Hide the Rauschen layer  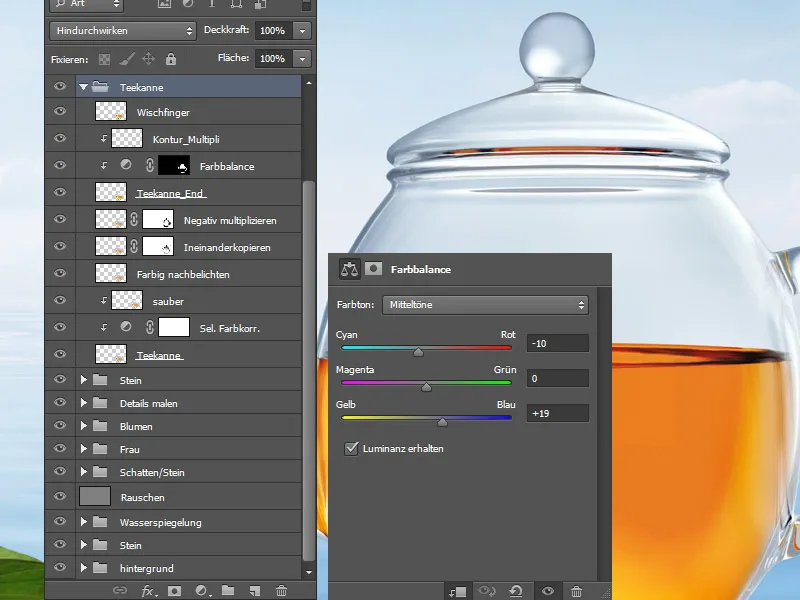tap(60, 496)
